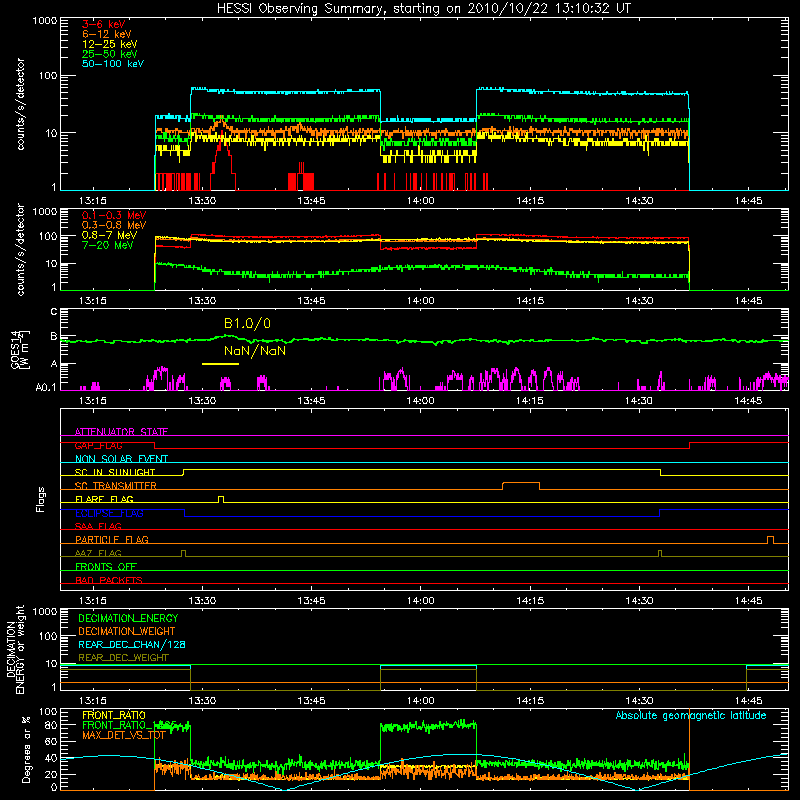Select the NON_SOLAR_EVENT flag label

click(121, 459)
